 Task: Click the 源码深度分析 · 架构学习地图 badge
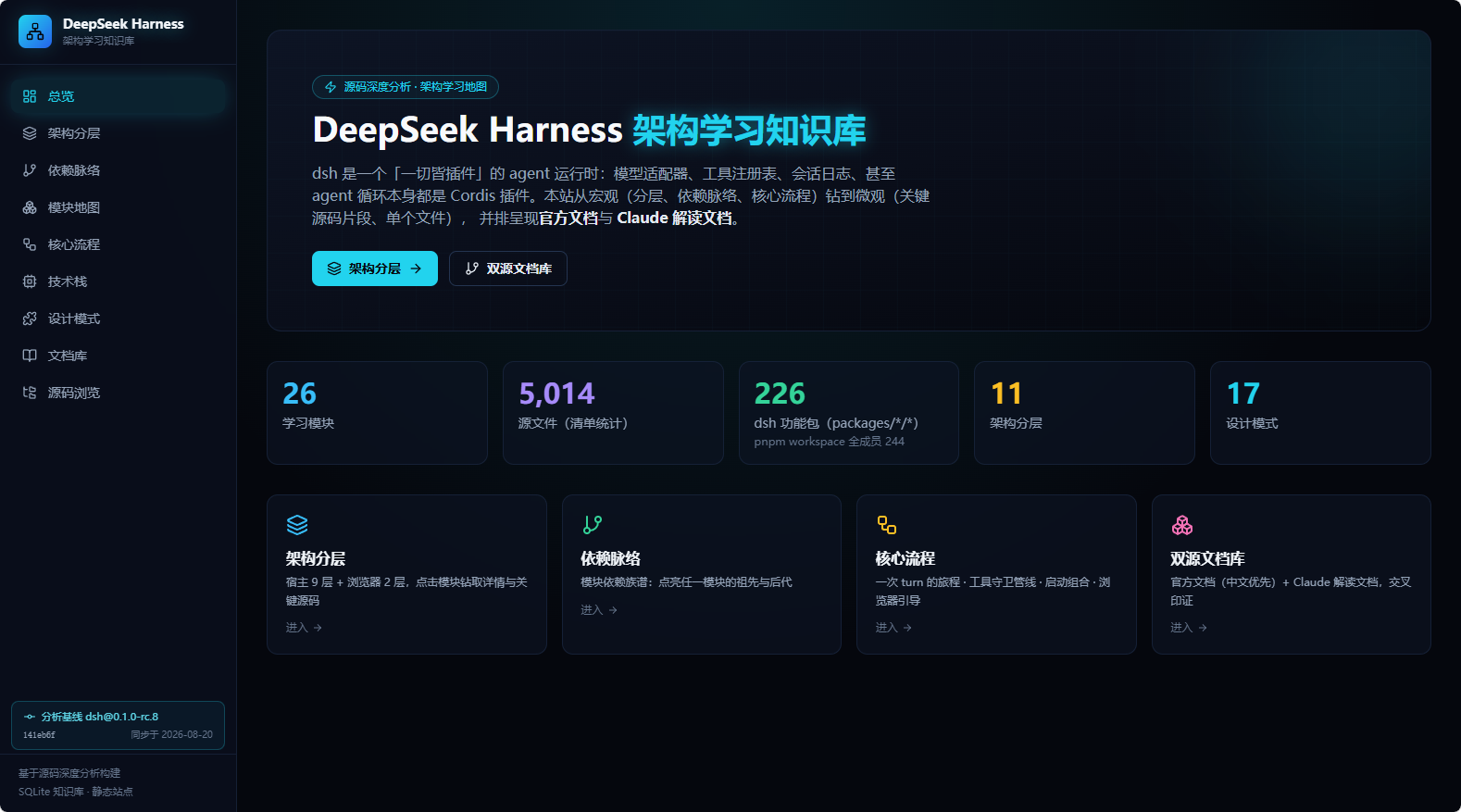(406, 87)
